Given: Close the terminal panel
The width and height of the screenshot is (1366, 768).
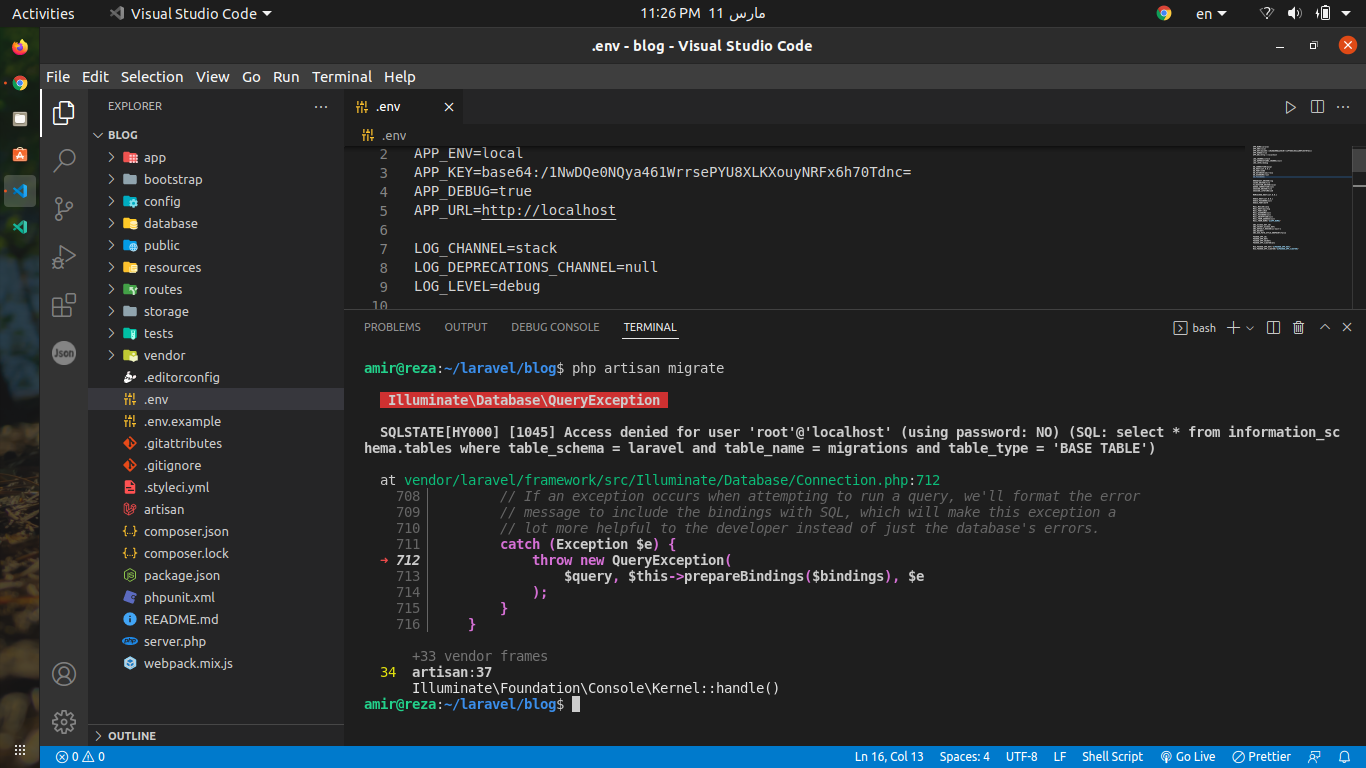Looking at the screenshot, I should 1347,327.
